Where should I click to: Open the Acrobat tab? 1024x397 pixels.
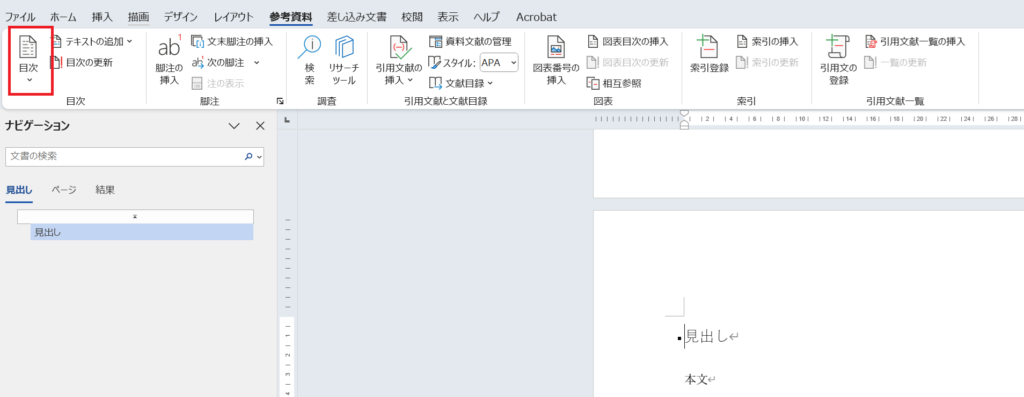536,17
